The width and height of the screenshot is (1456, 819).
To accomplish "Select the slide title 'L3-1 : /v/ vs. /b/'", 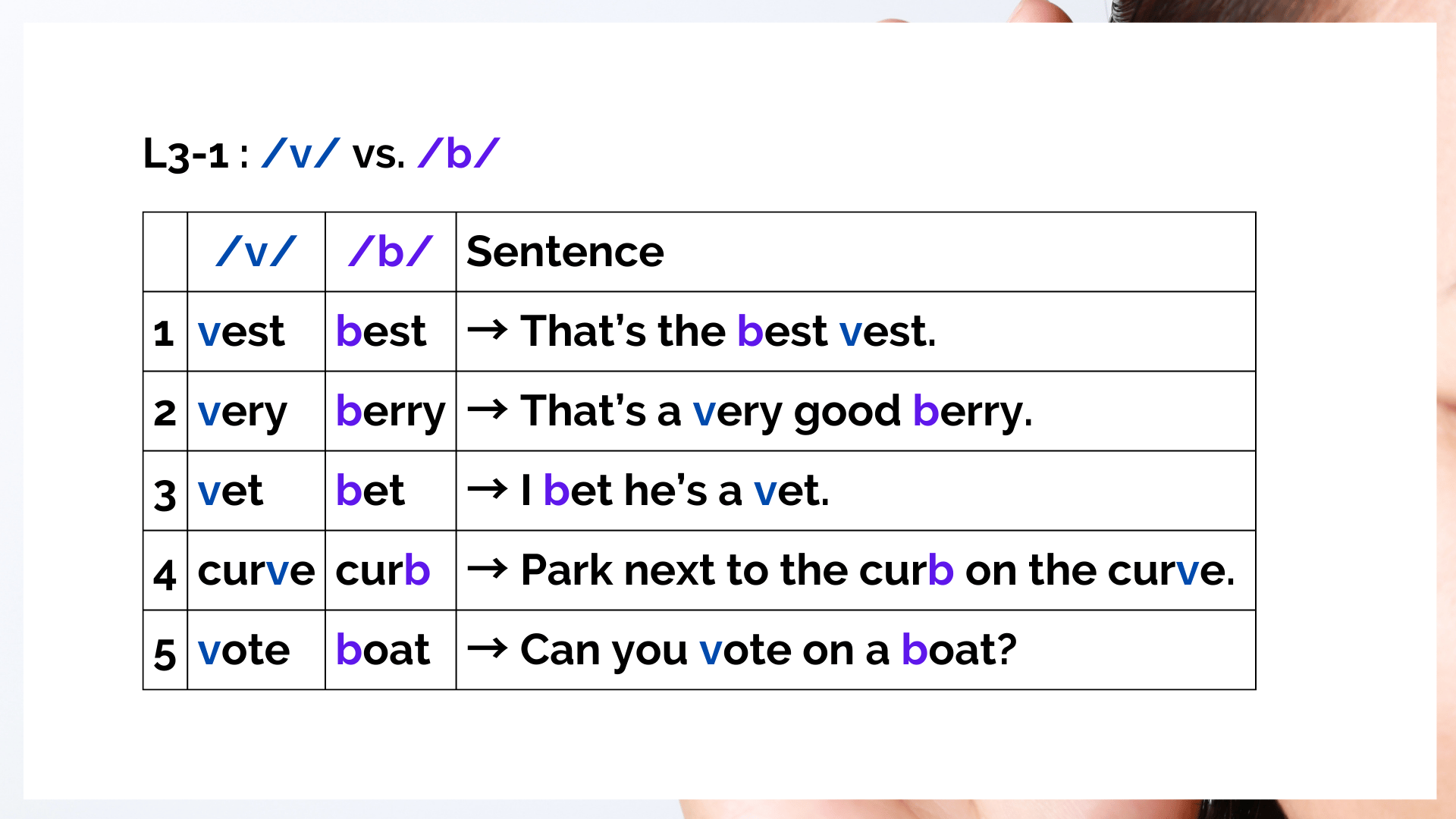I will tap(322, 154).
